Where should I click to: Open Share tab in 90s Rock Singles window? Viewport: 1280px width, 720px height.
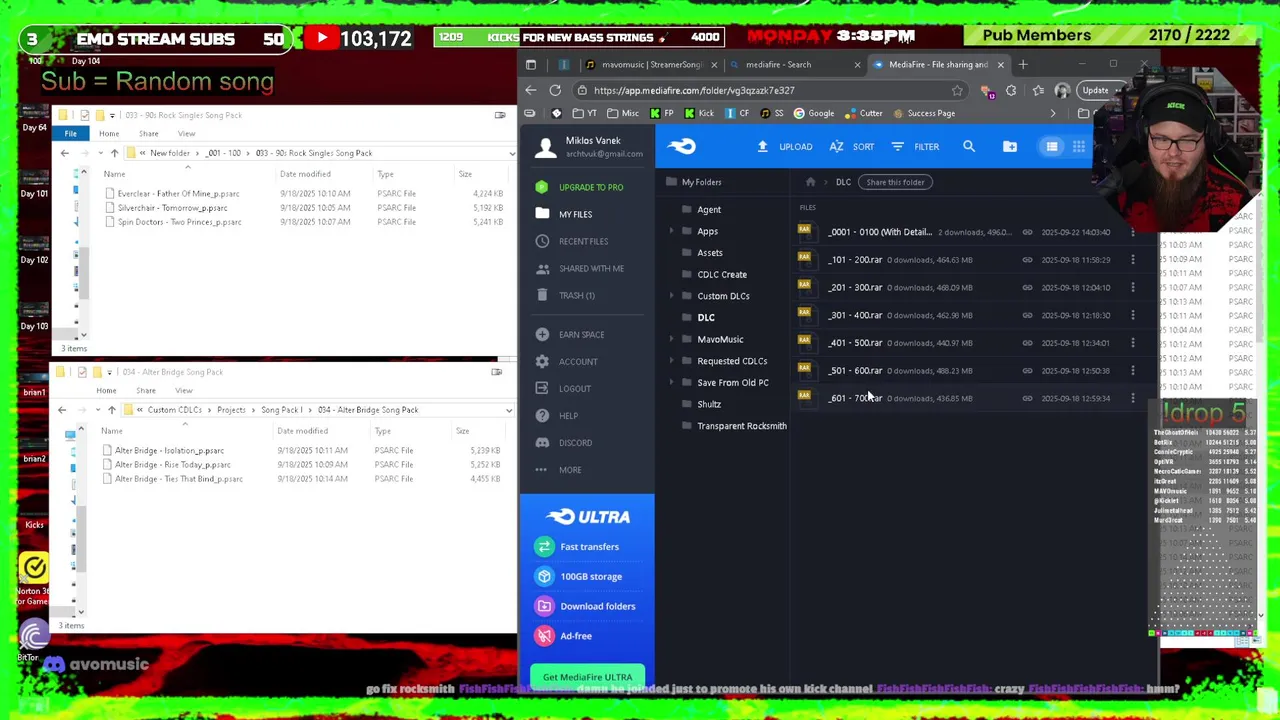[x=148, y=133]
